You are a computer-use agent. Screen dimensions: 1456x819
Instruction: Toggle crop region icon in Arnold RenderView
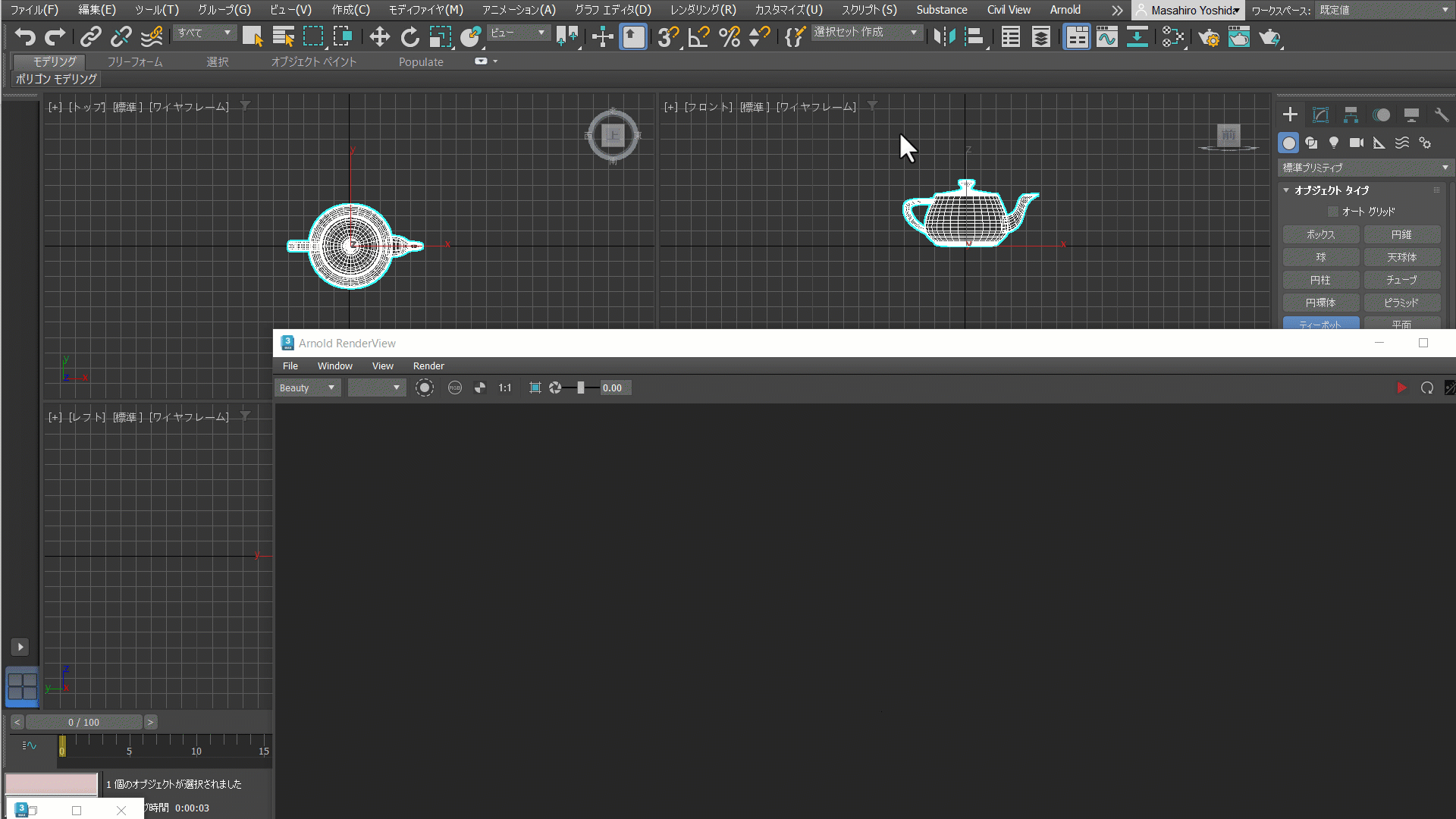[535, 388]
